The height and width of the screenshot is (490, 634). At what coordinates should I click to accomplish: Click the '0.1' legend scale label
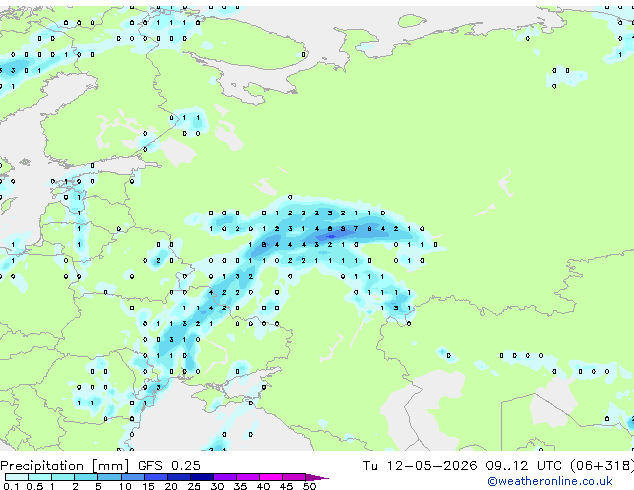12,486
